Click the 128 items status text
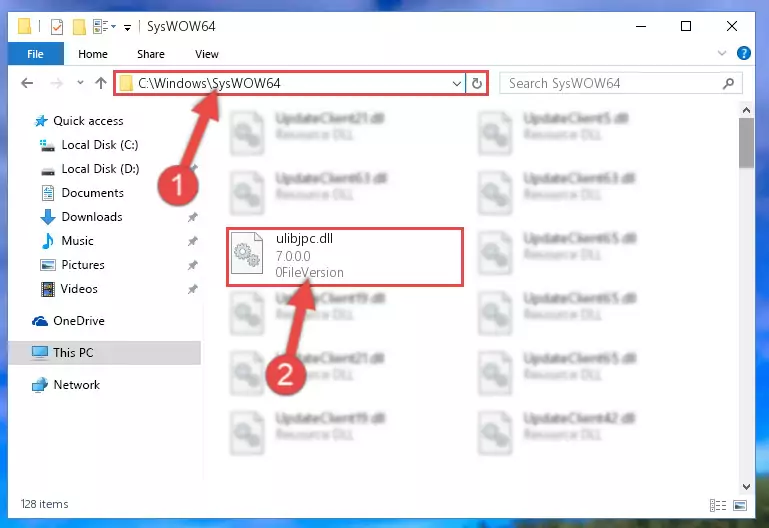Image resolution: width=769 pixels, height=528 pixels. pos(44,504)
